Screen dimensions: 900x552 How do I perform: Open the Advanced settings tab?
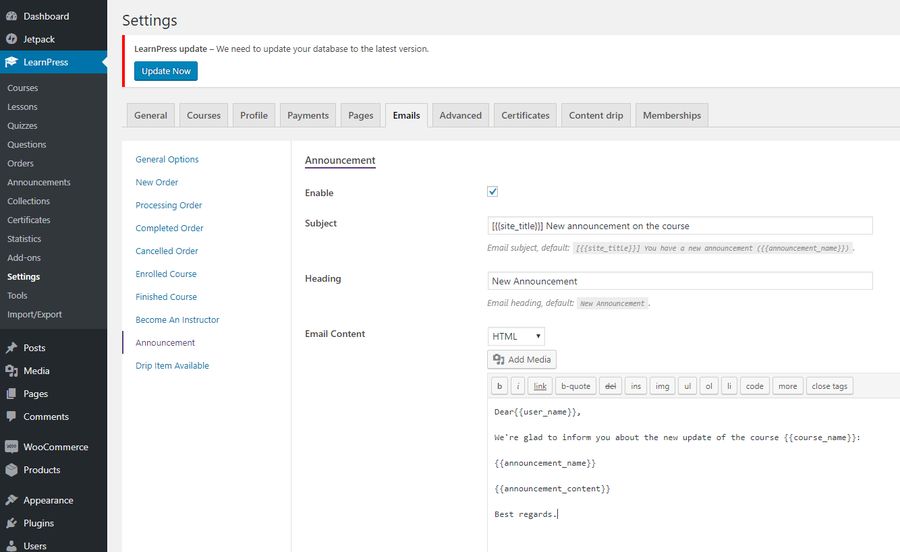[460, 115]
